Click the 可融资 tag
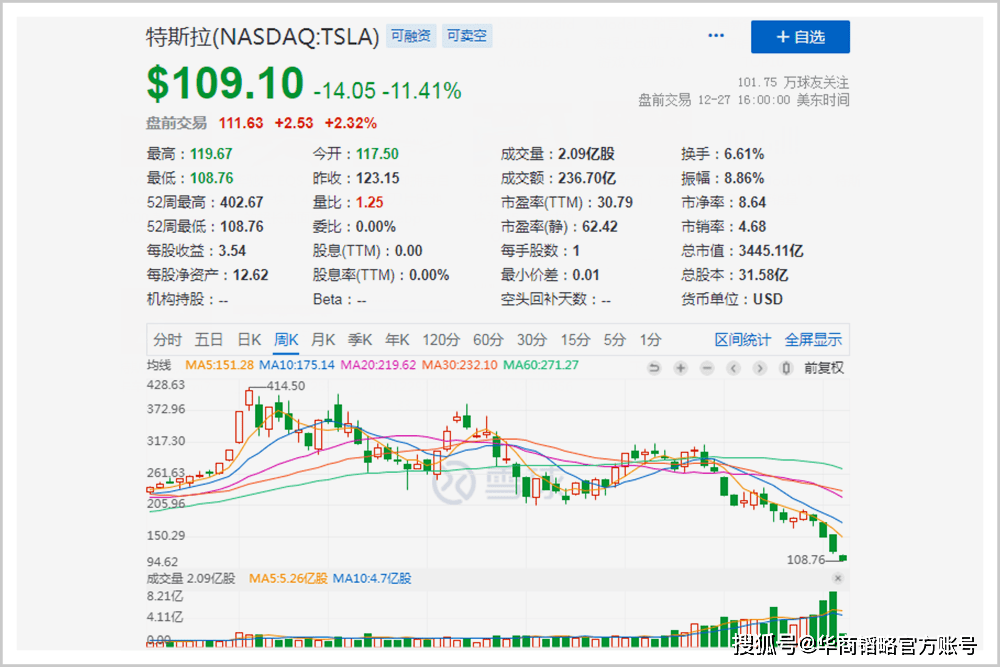The height and width of the screenshot is (667, 1000). pos(411,36)
